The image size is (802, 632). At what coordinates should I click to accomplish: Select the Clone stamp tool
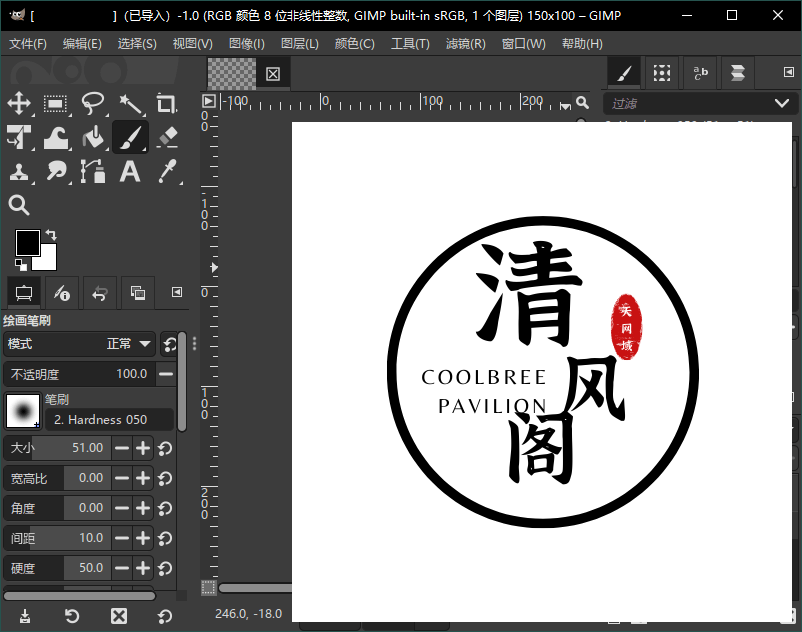click(19, 171)
